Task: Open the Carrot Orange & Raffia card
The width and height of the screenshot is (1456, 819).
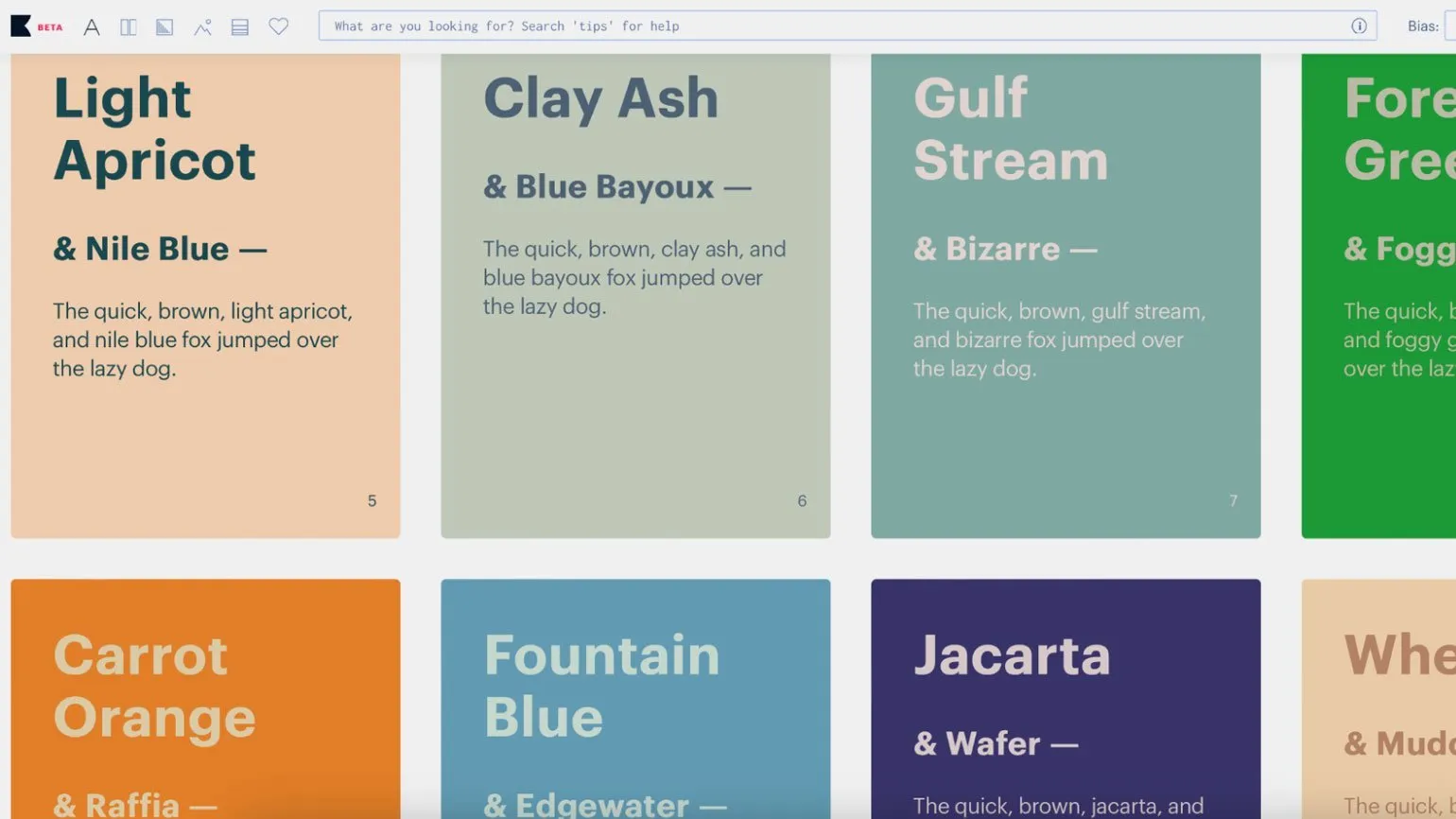Action: point(205,698)
